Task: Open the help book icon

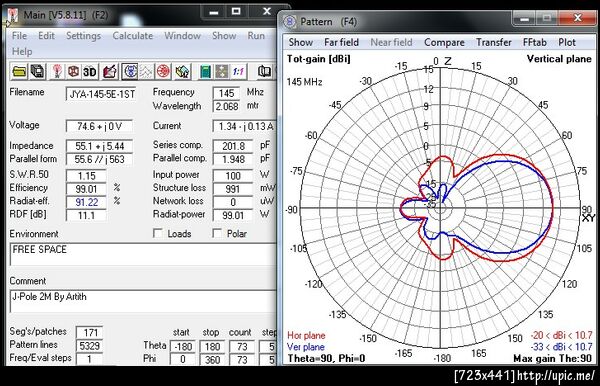Action: point(264,71)
